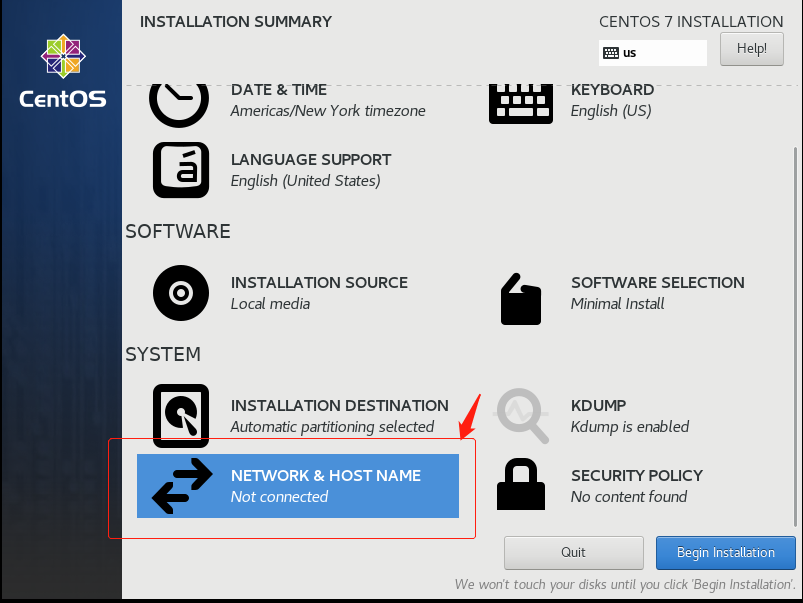Select the Network & Host Name arrows icon
The width and height of the screenshot is (803, 603).
point(181,486)
